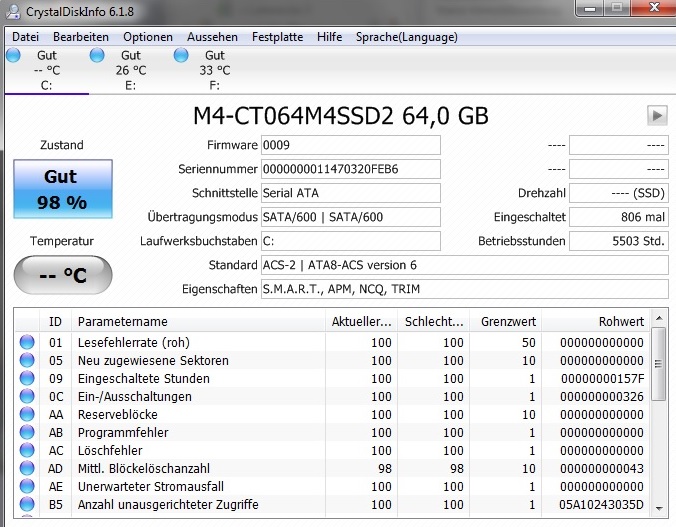Click the Übertragungsmodus SATA/600 field

tap(351, 217)
